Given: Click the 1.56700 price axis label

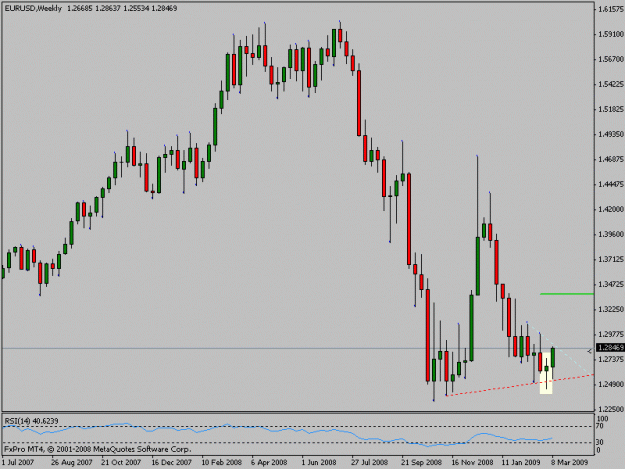Looking at the screenshot, I should (611, 59).
